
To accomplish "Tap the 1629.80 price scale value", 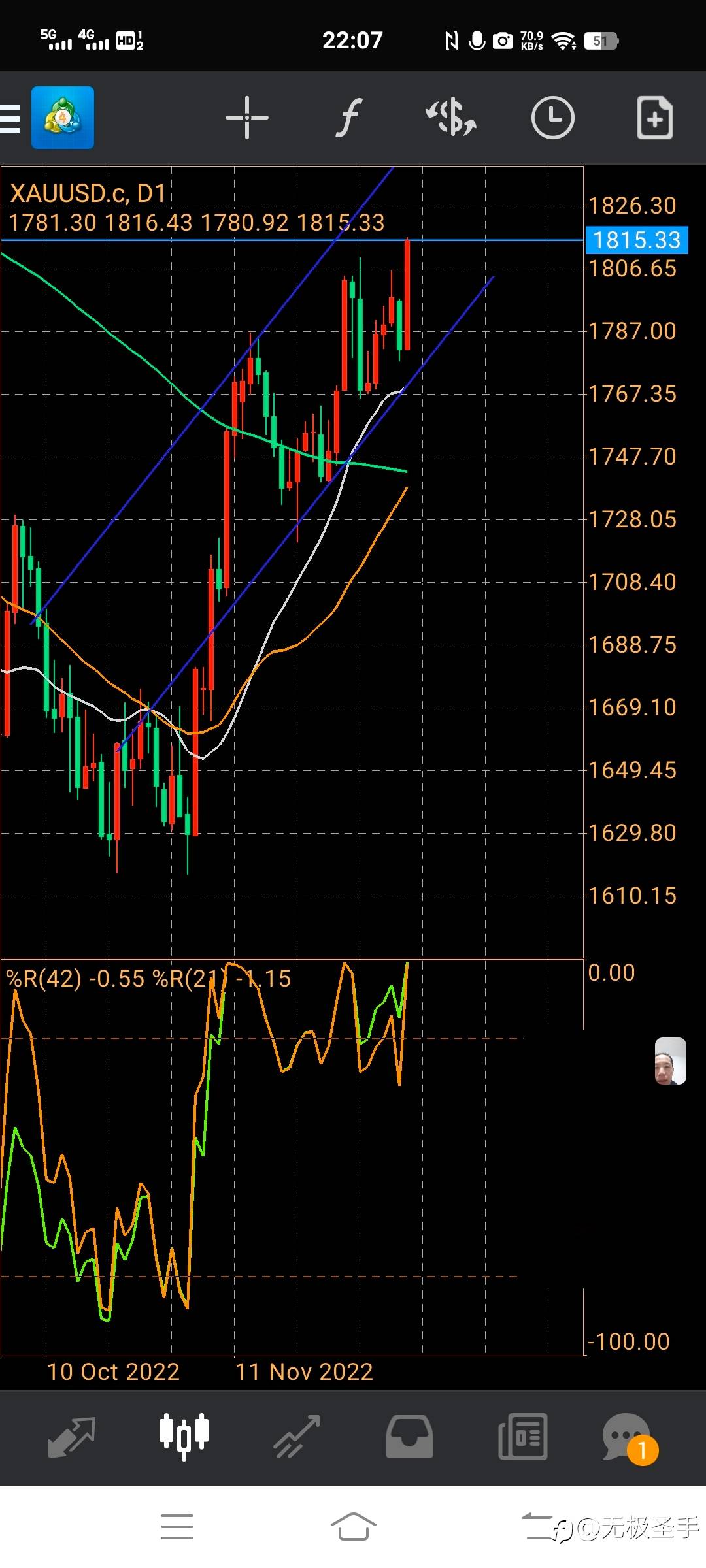I will pos(633,833).
